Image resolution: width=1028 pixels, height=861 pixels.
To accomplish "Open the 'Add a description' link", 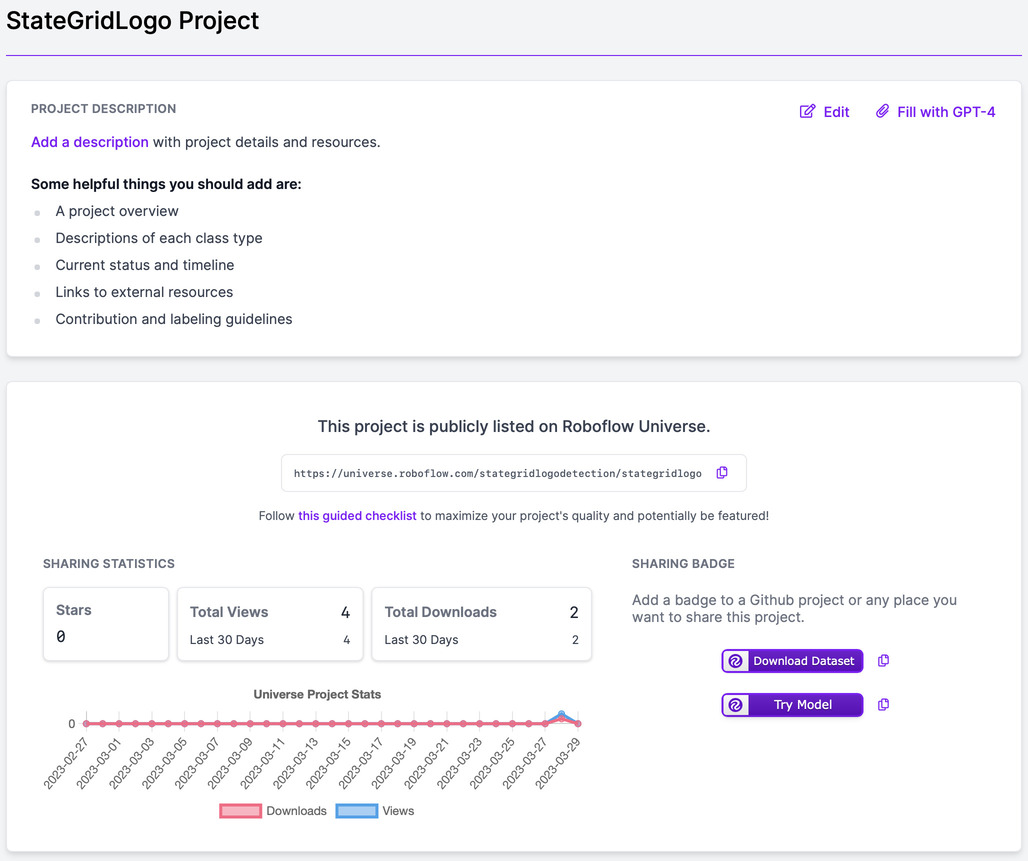I will point(90,142).
